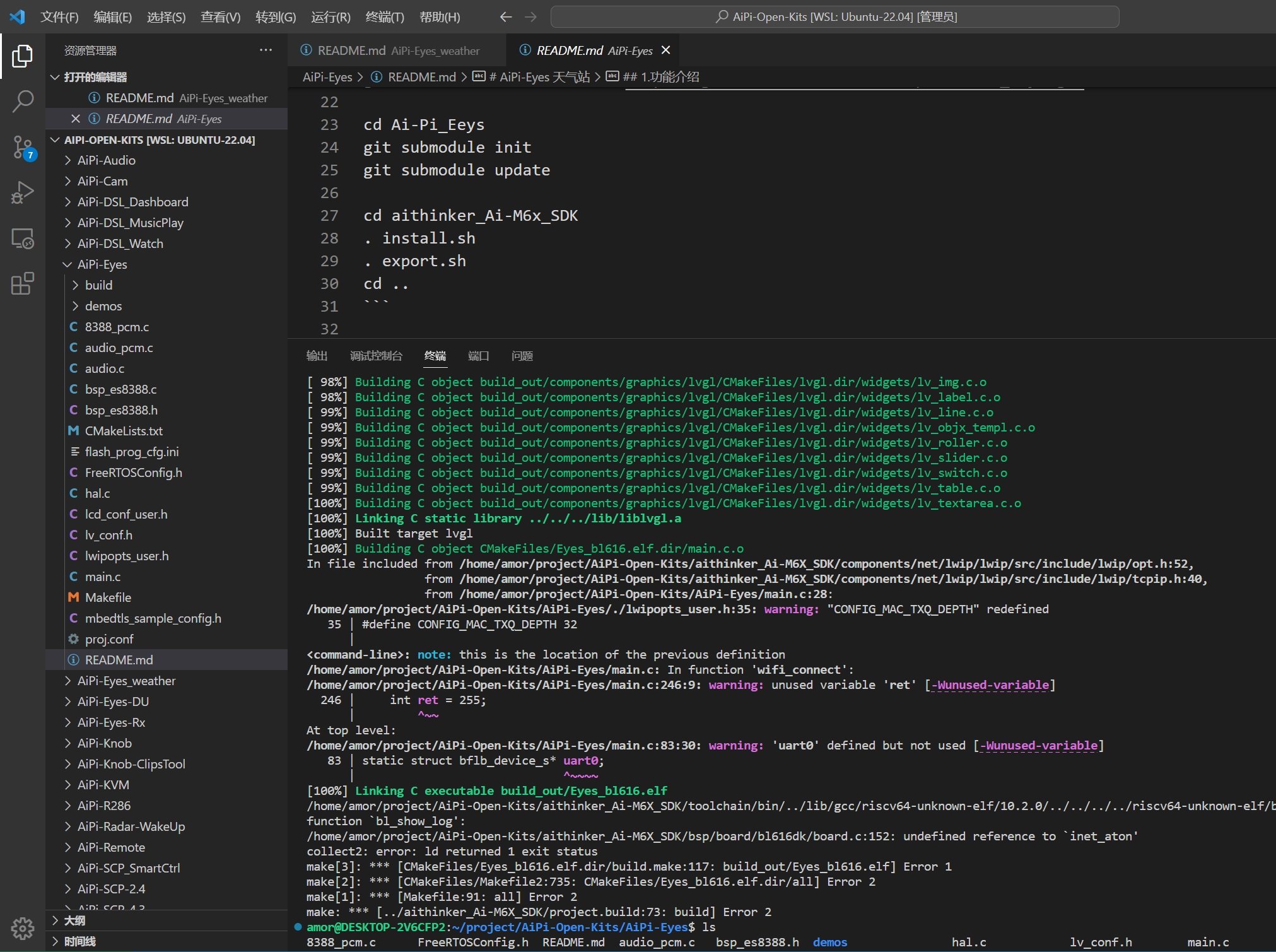
Task: Open bsp_es8388.c in the file tree
Action: click(167, 389)
